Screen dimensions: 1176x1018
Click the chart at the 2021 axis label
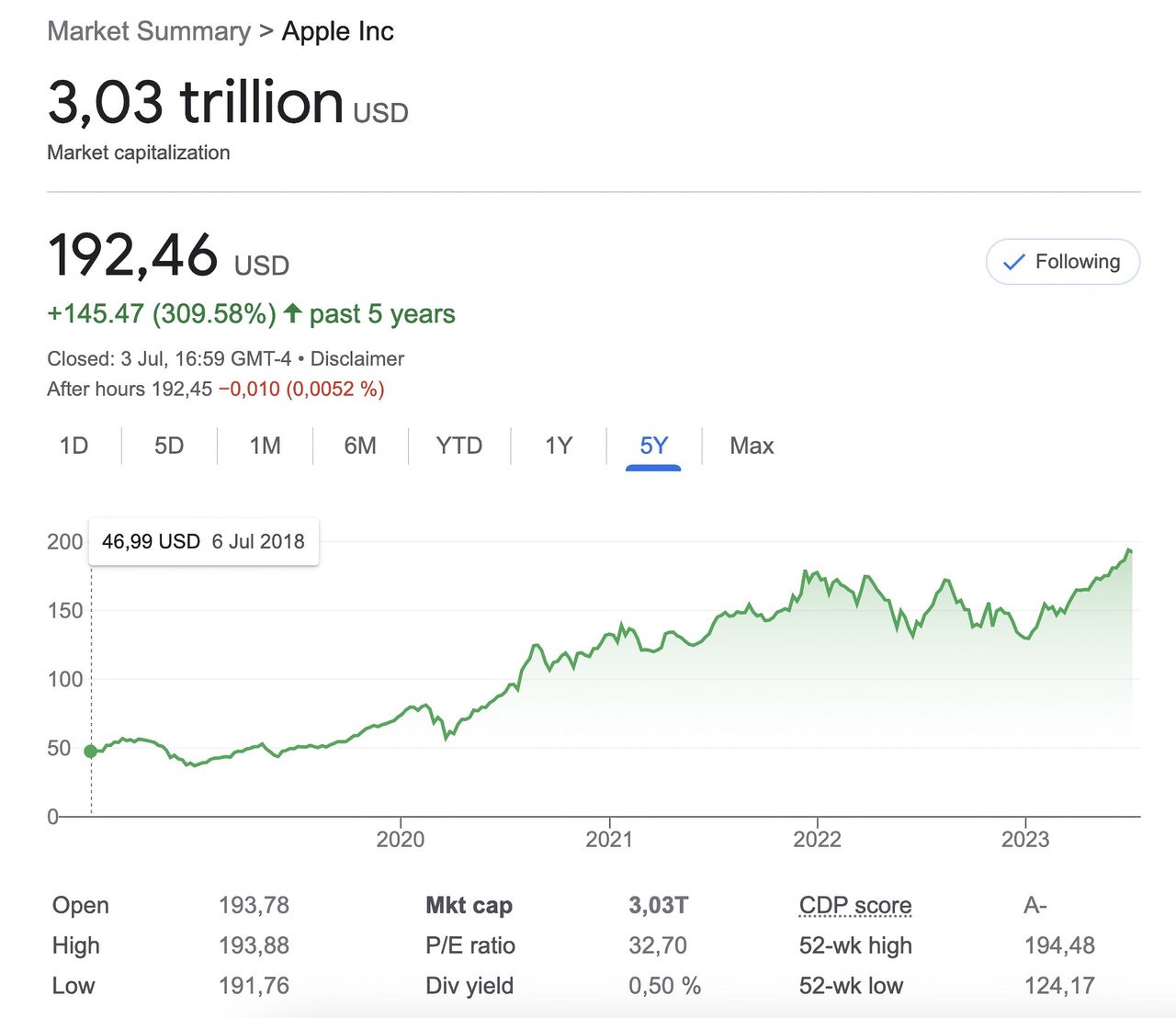coord(609,839)
